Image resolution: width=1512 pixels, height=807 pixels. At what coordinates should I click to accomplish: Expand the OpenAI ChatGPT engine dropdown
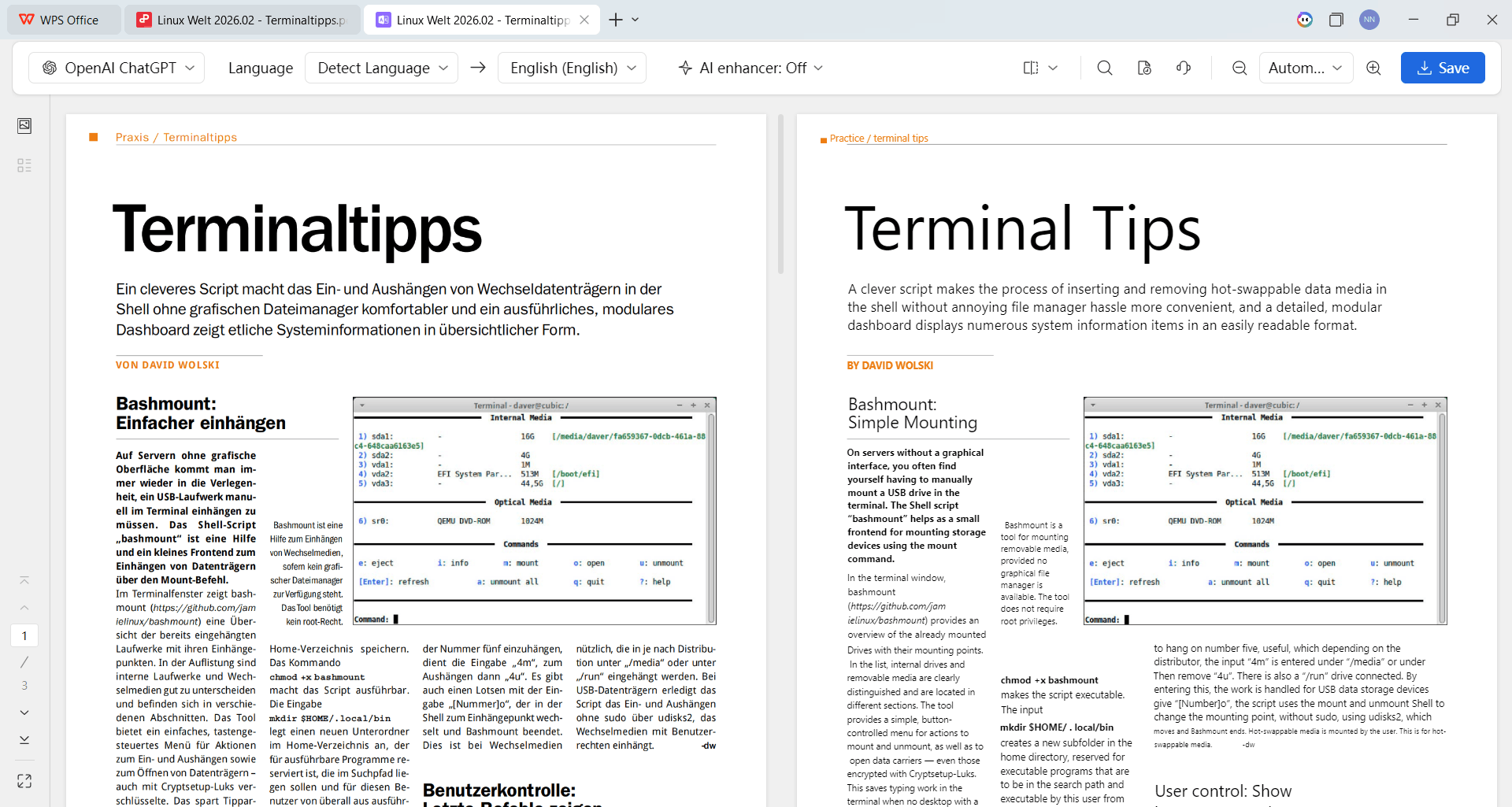click(x=117, y=68)
